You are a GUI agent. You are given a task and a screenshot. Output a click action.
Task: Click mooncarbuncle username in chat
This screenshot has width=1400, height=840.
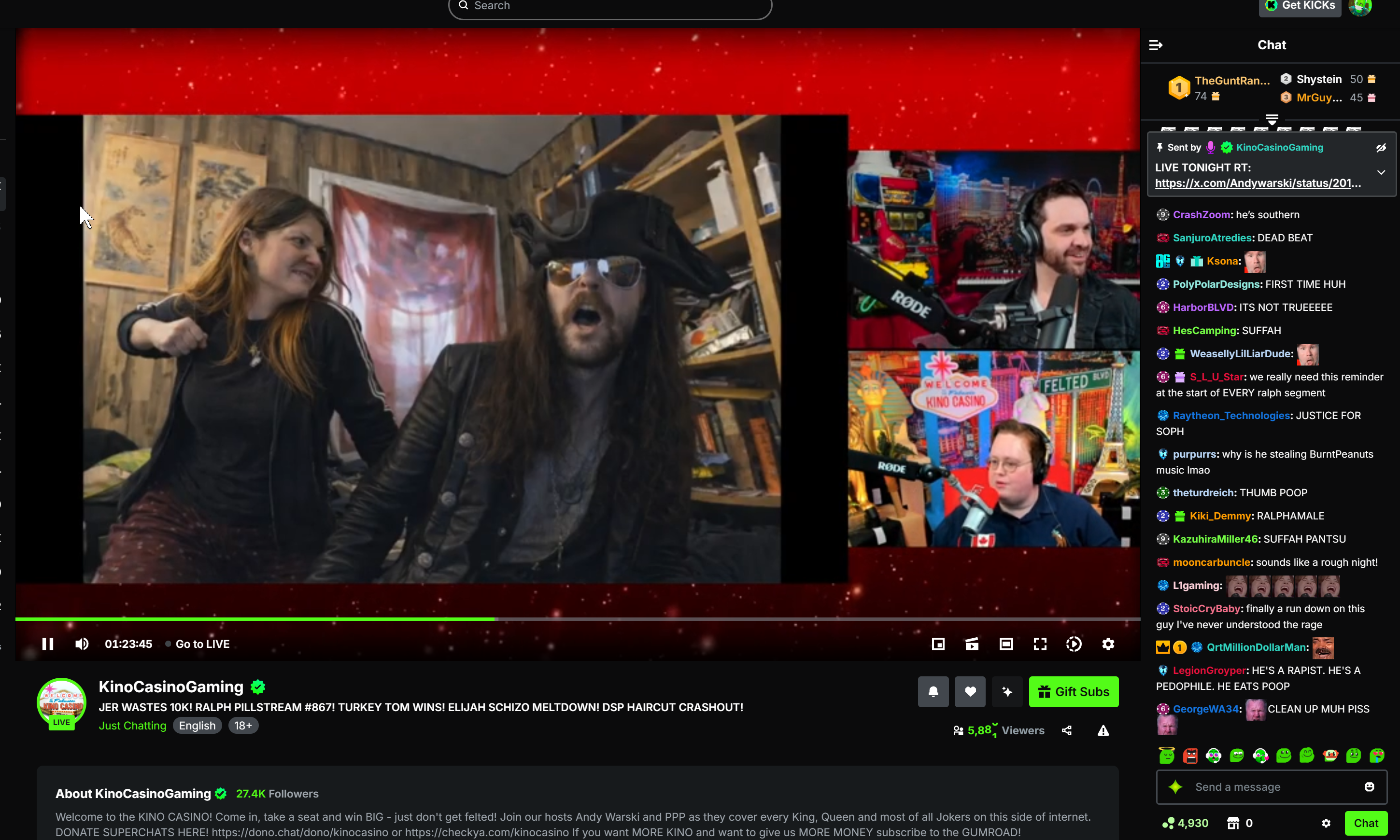pyautogui.click(x=1211, y=562)
